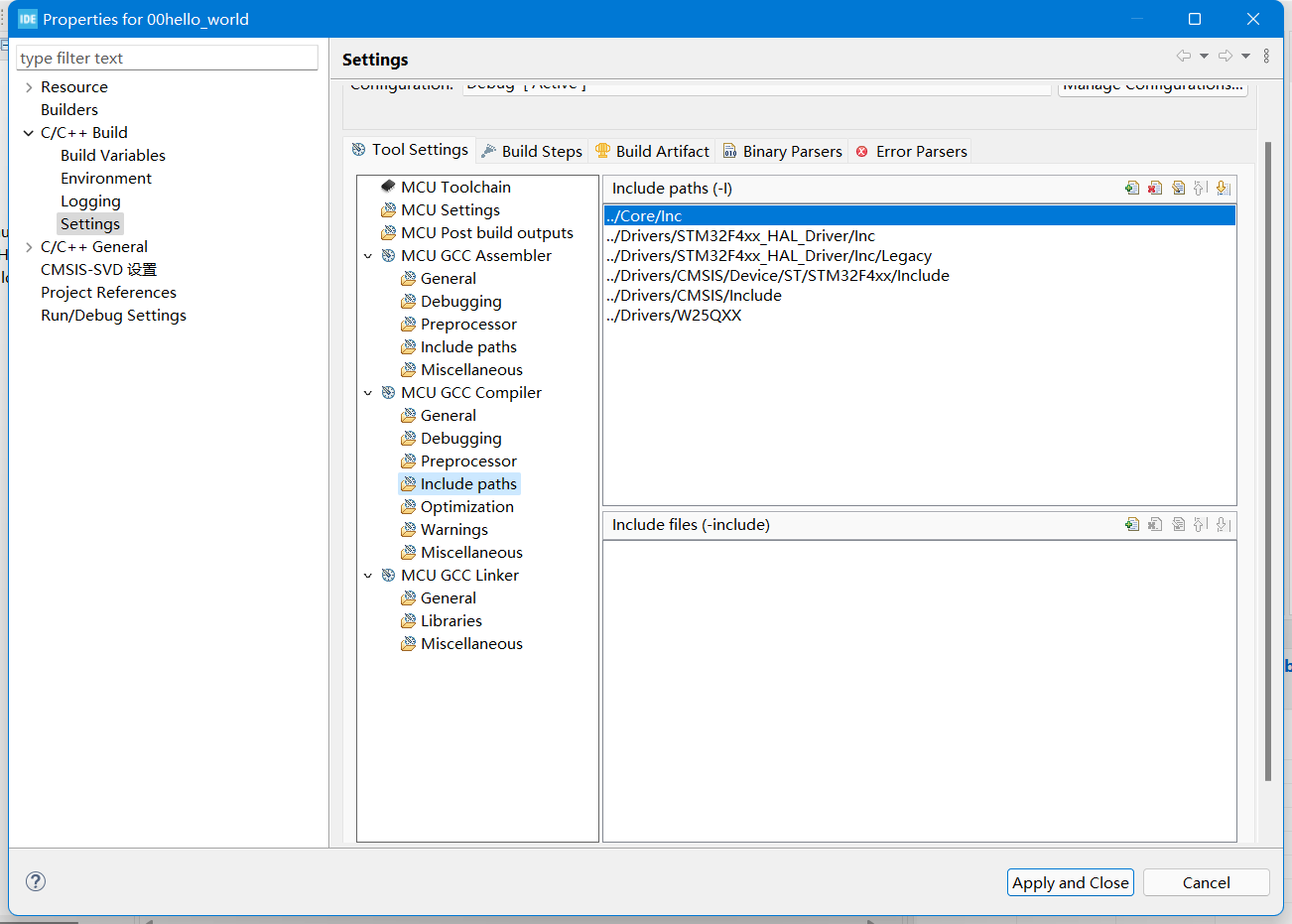Image resolution: width=1292 pixels, height=924 pixels.
Task: Select Include paths under MCU GCC Assembler
Action: [468, 346]
